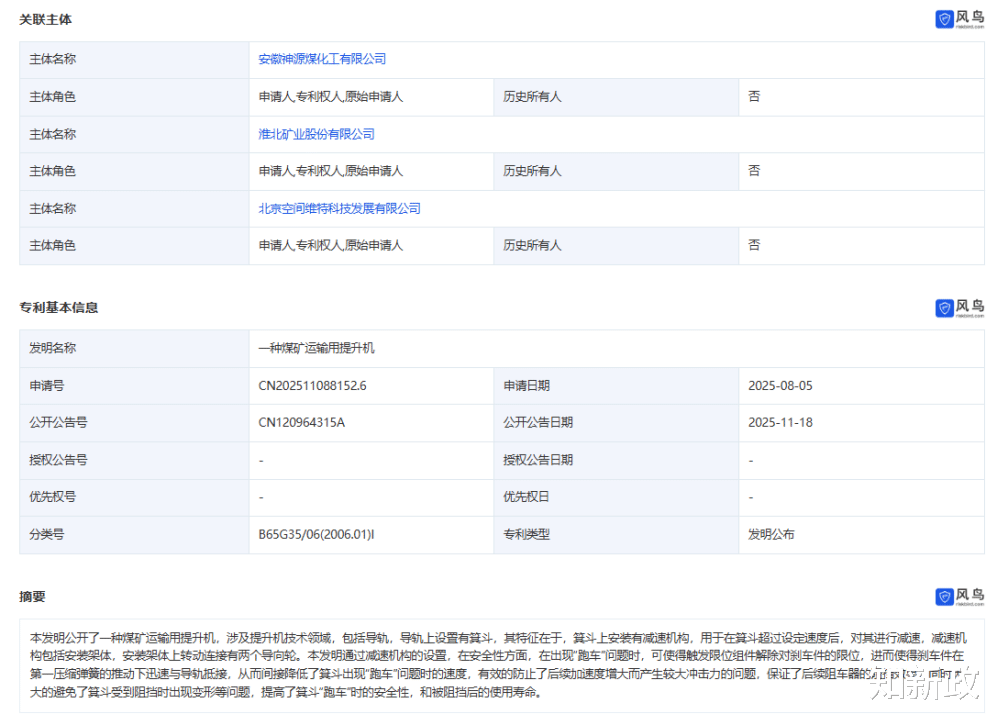The image size is (998, 725).
Task: Open the 北京空间维特科技发展有限公司 company link
Action: point(339,209)
